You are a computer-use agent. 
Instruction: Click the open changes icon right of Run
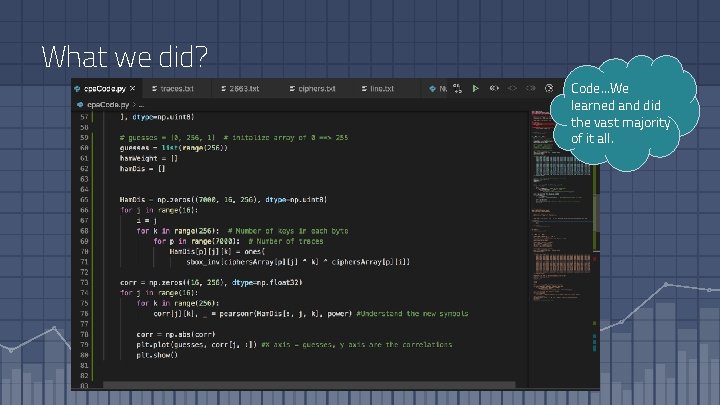(x=494, y=88)
